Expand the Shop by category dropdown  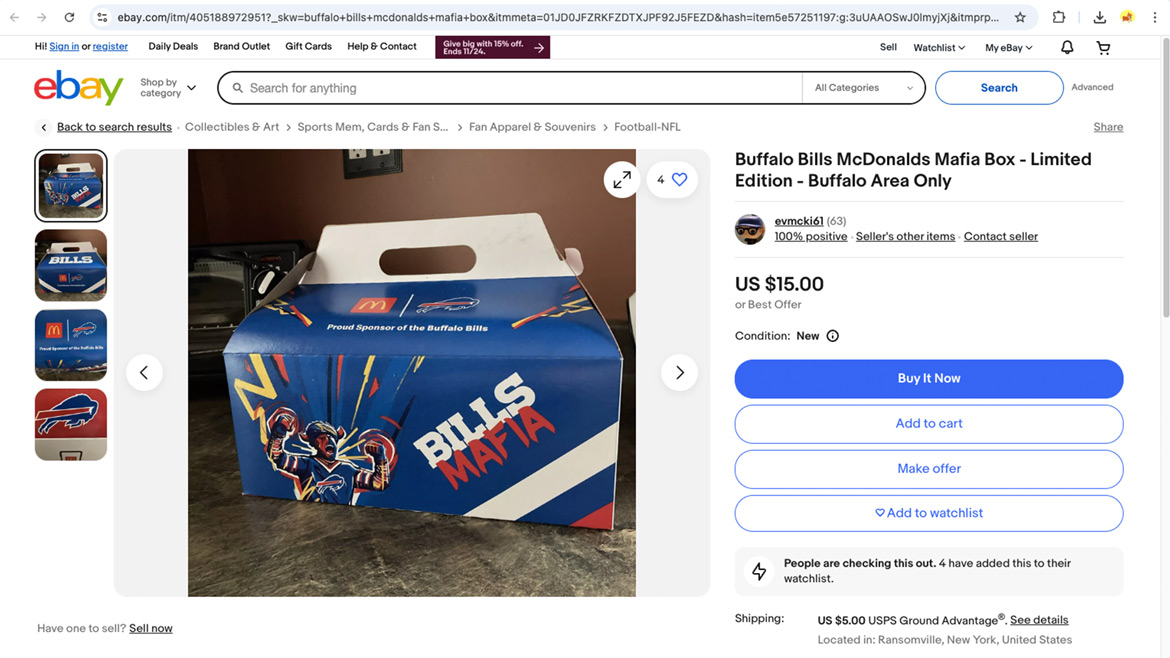(x=168, y=88)
